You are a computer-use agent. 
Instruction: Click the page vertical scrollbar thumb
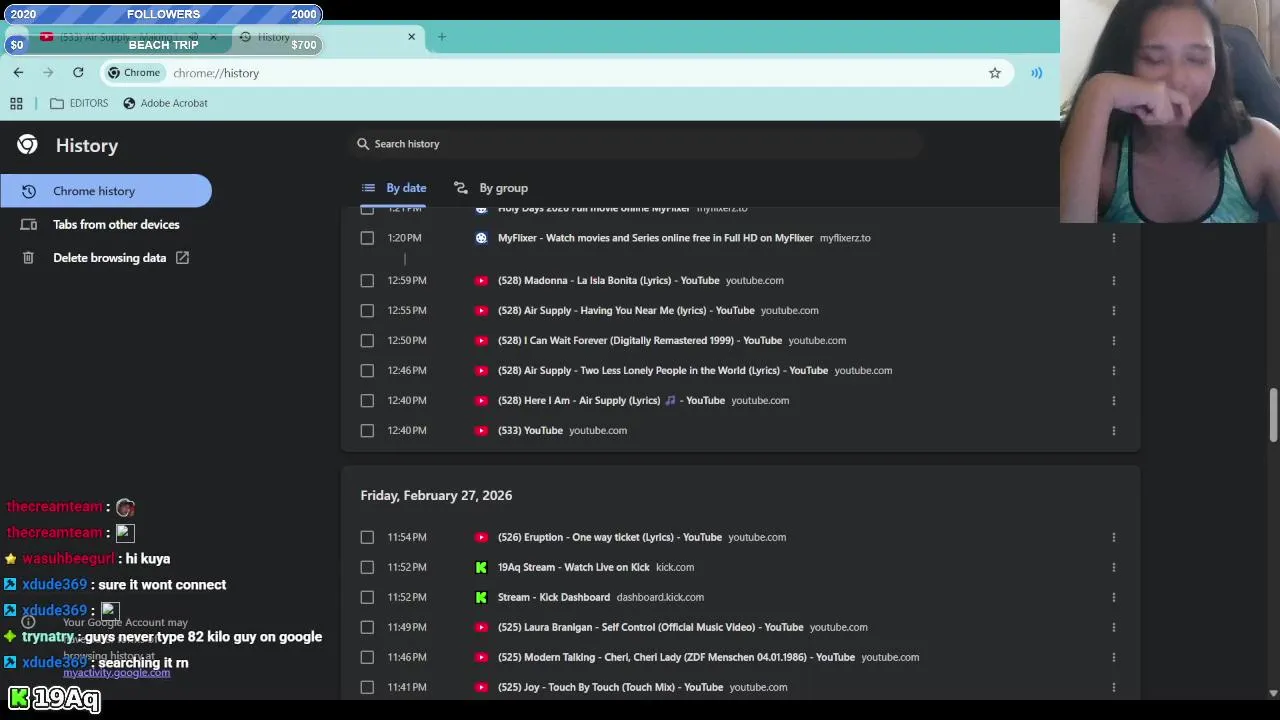coord(1273,415)
